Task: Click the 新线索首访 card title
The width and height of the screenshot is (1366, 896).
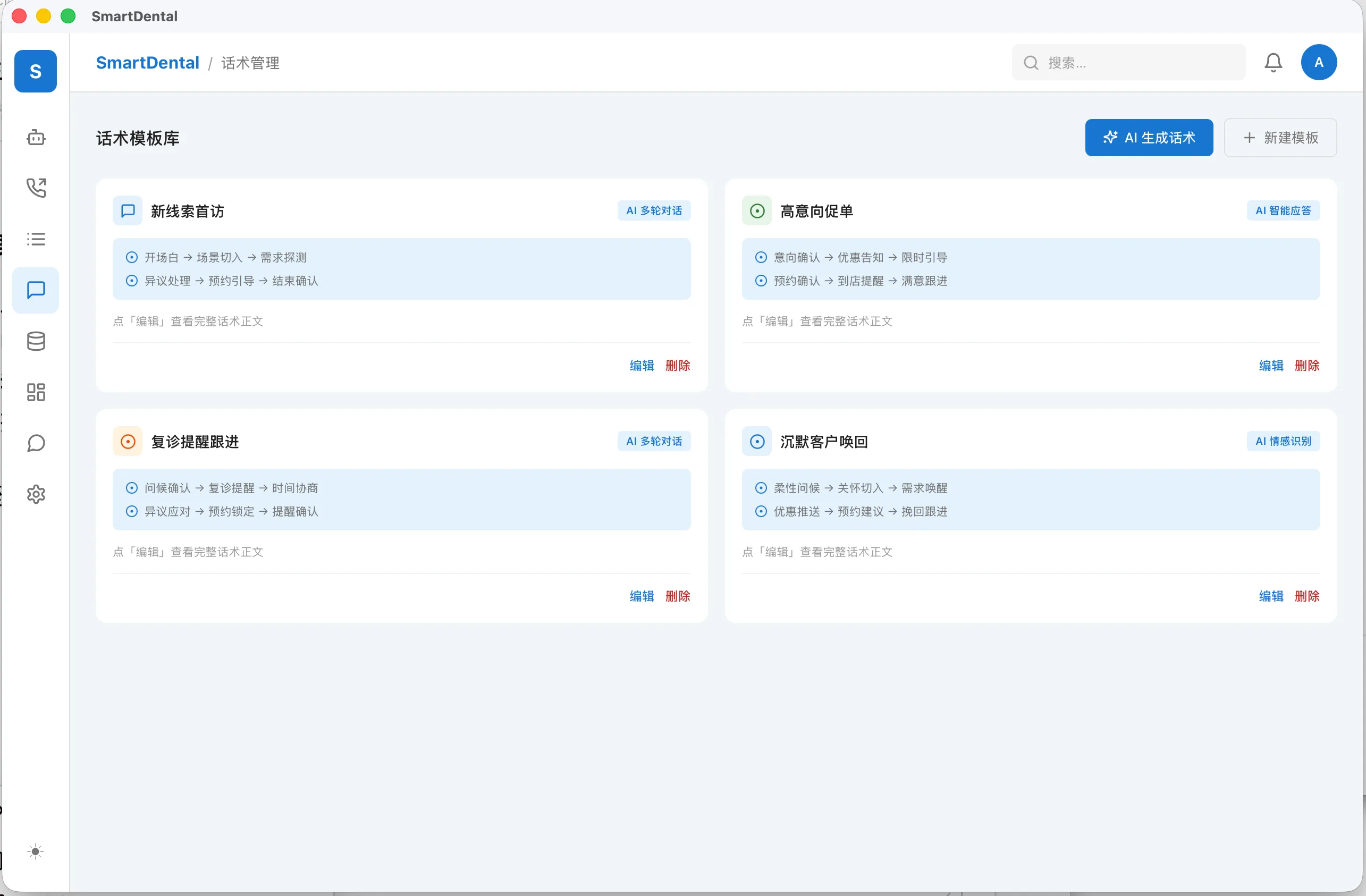Action: (x=188, y=211)
